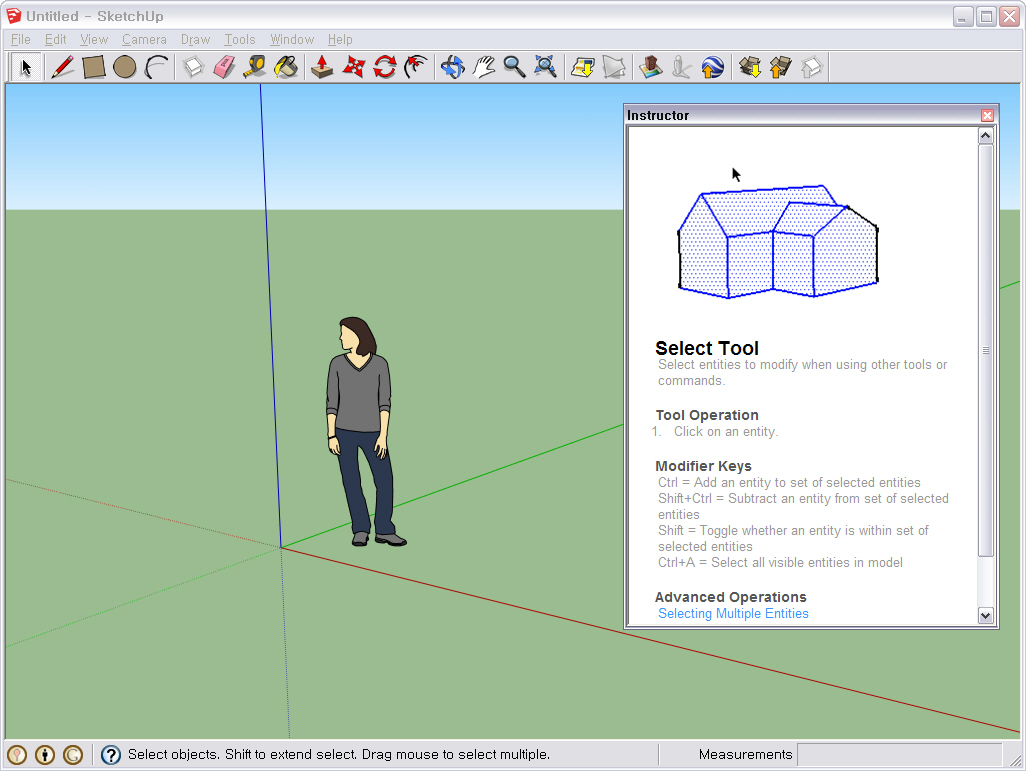Select the Orbit tool
1026x771 pixels.
point(453,67)
